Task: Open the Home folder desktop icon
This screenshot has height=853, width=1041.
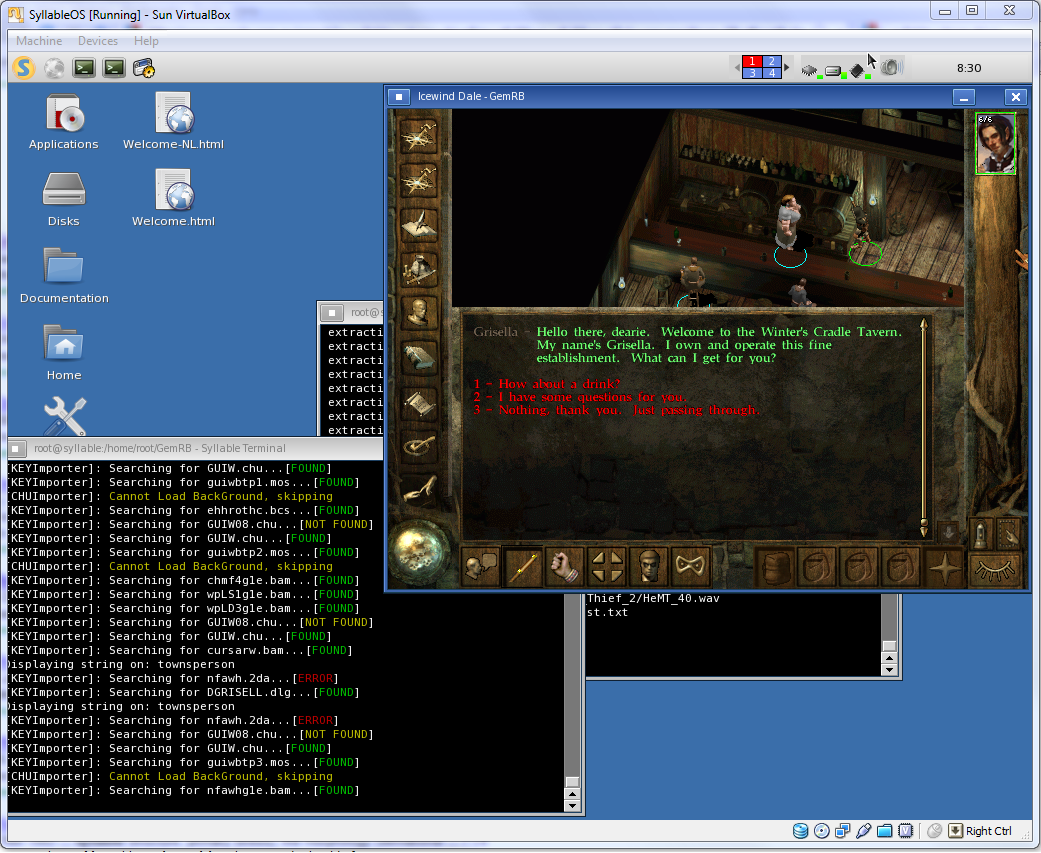Action: pyautogui.click(x=64, y=352)
